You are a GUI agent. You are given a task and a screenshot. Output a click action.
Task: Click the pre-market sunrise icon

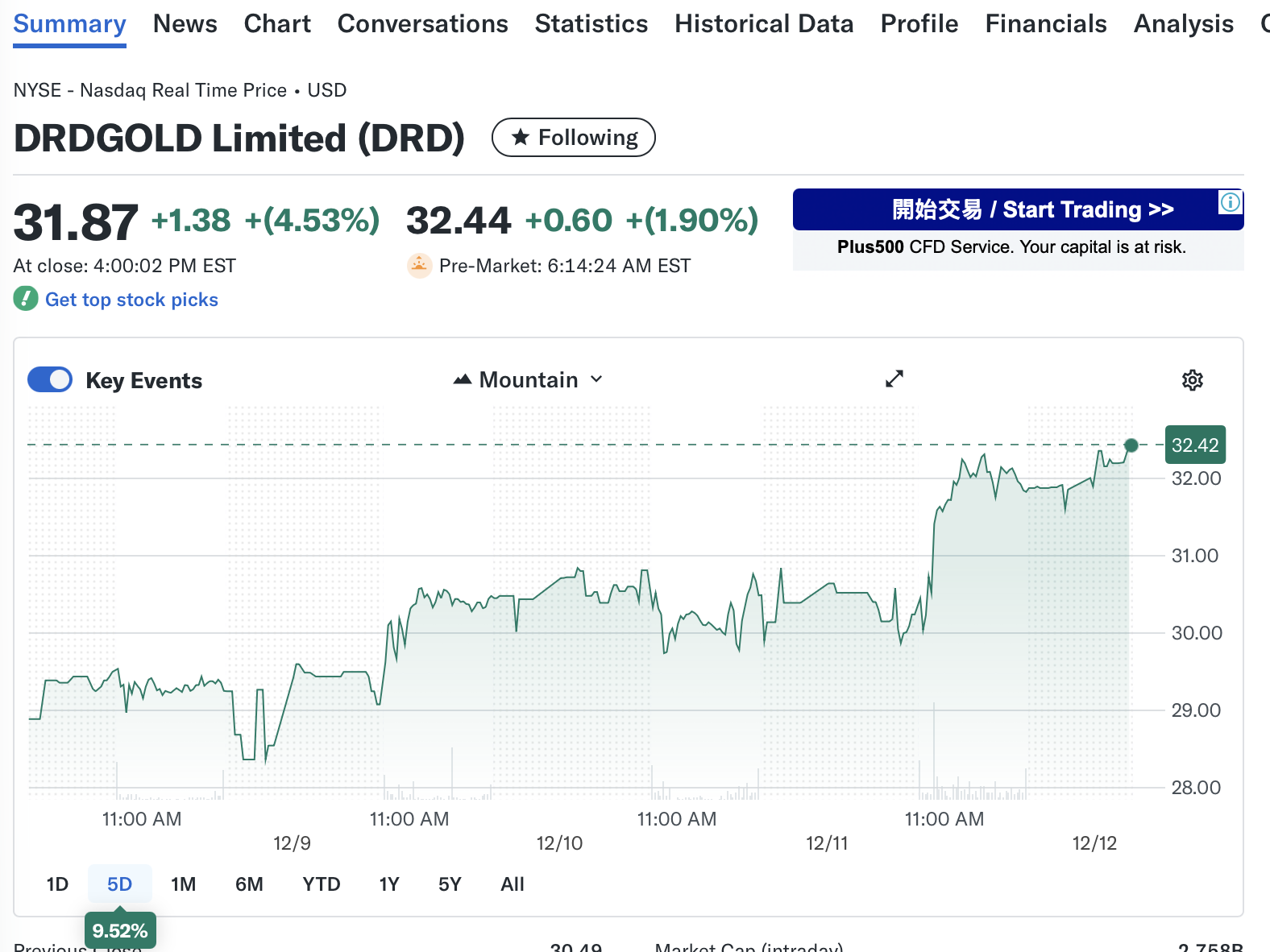click(x=419, y=266)
